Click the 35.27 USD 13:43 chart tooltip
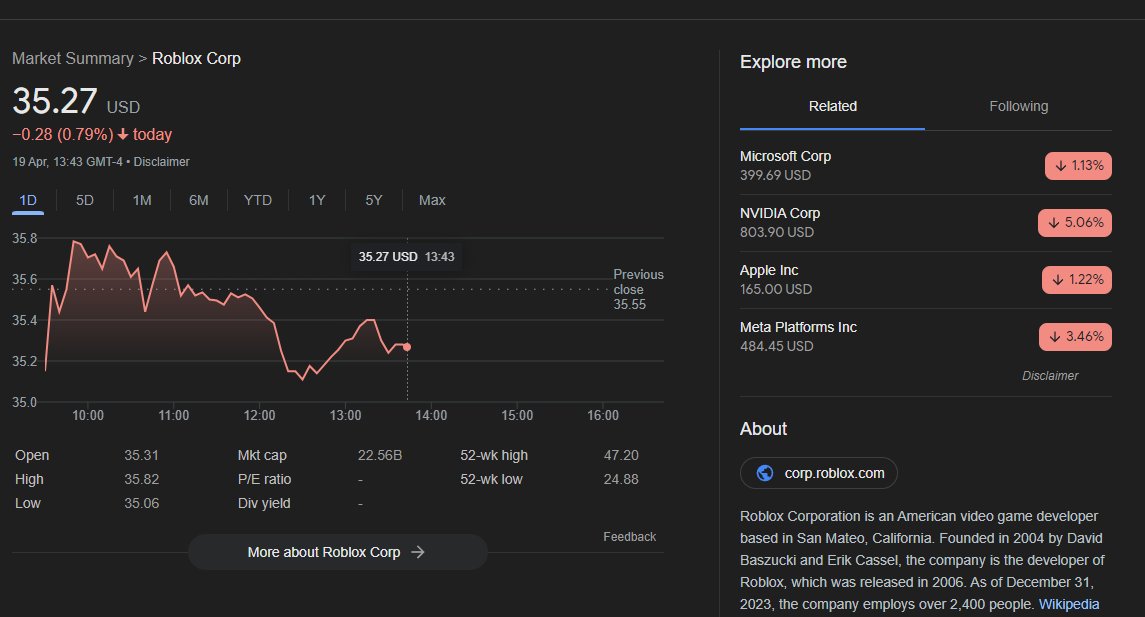The image size is (1145, 617). pyautogui.click(x=406, y=257)
